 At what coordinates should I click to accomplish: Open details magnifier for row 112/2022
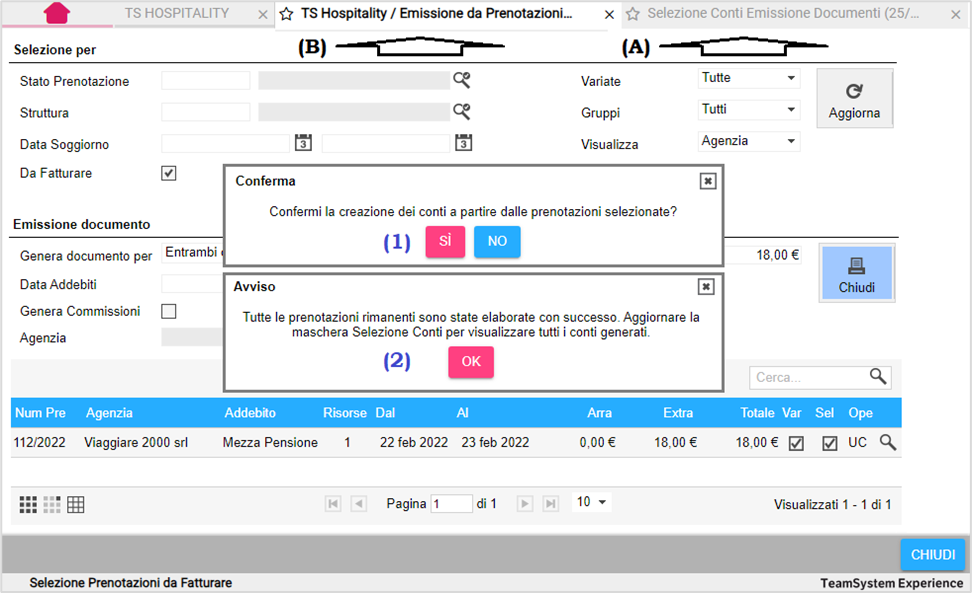[x=888, y=442]
